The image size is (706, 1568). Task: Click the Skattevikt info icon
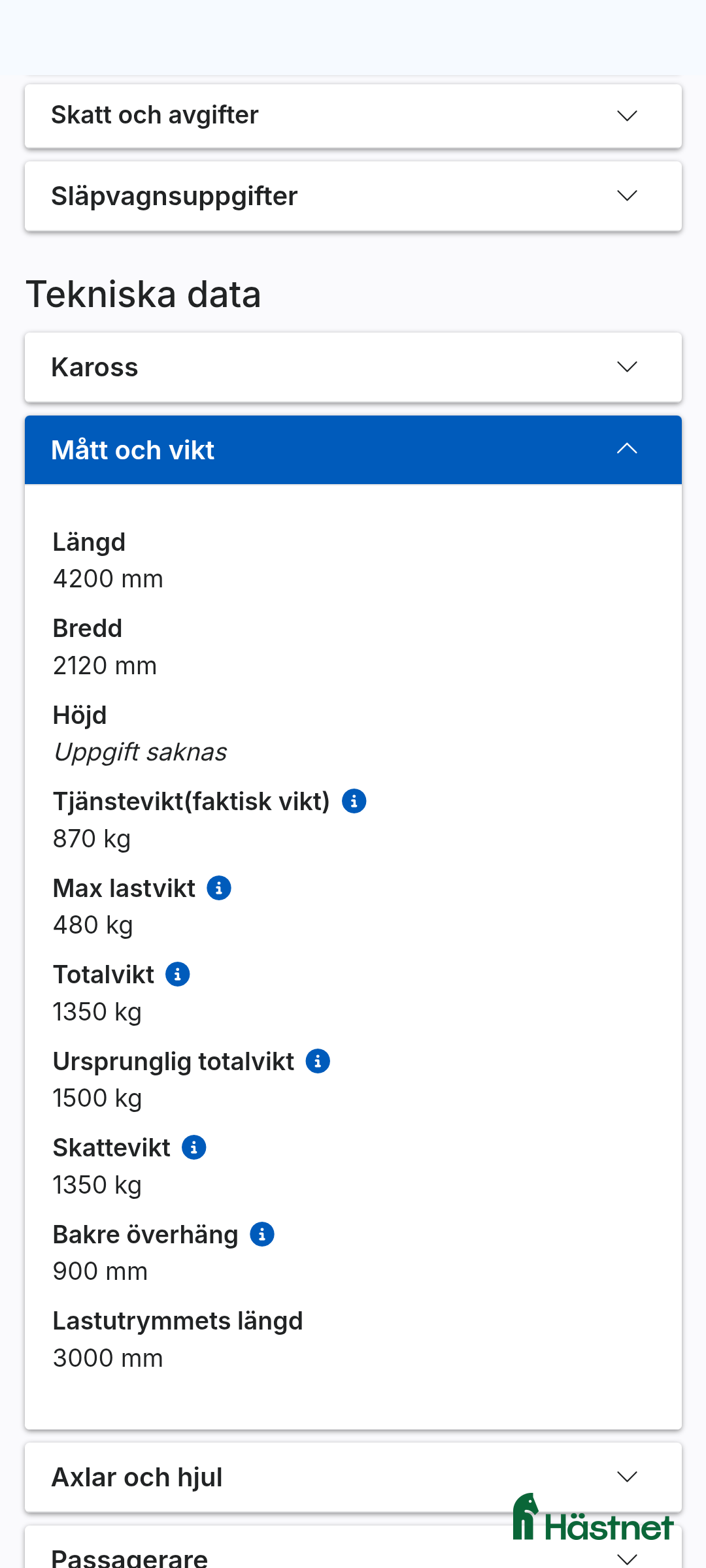(194, 1147)
